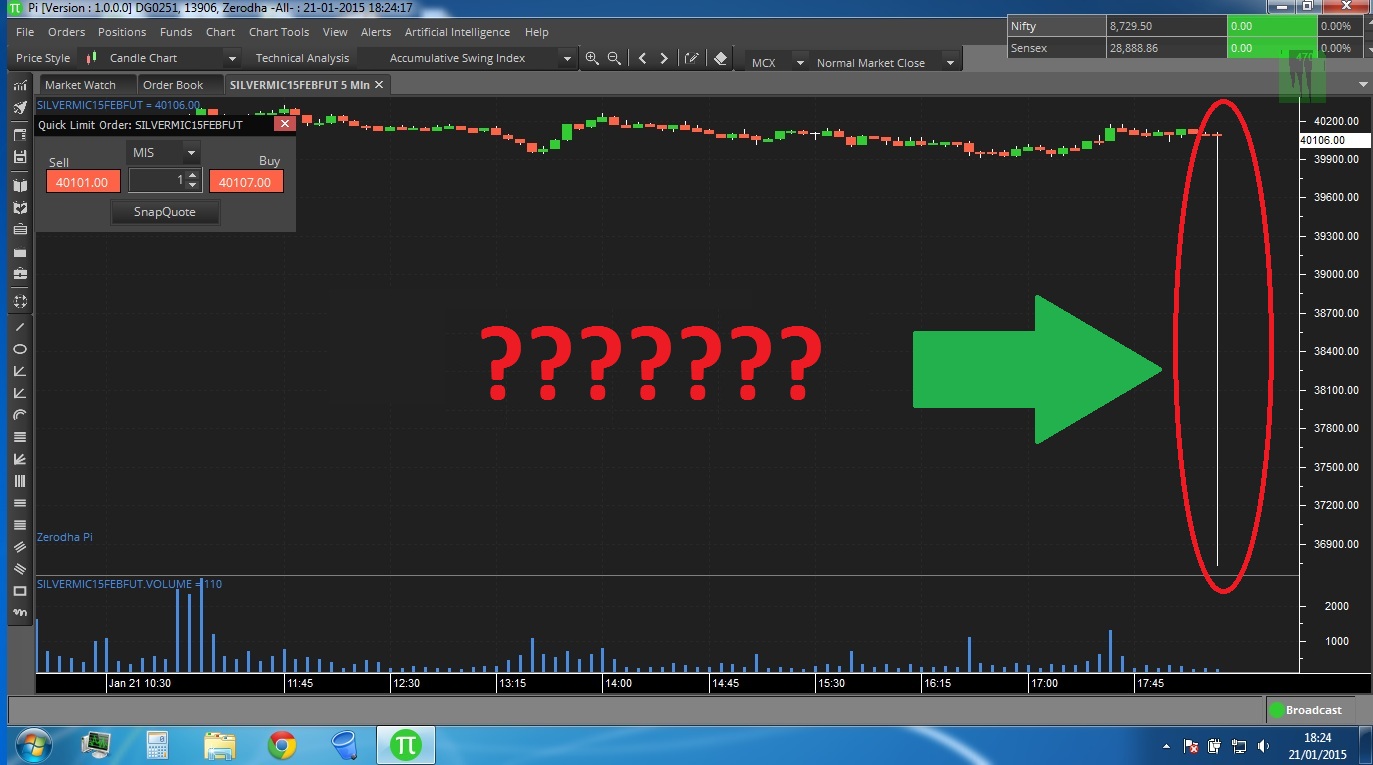Click the Sell 40101.00 button
Image resolution: width=1373 pixels, height=765 pixels.
(x=83, y=181)
